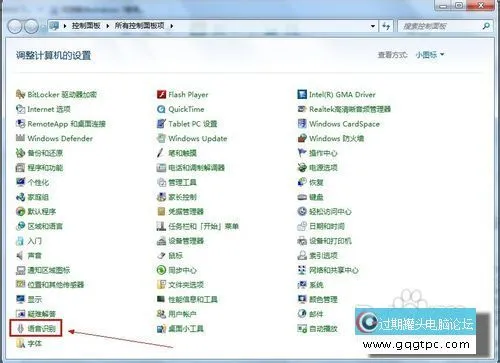The width and height of the screenshot is (500, 363).
Task: Open 鼠标 settings
Action: (x=170, y=255)
